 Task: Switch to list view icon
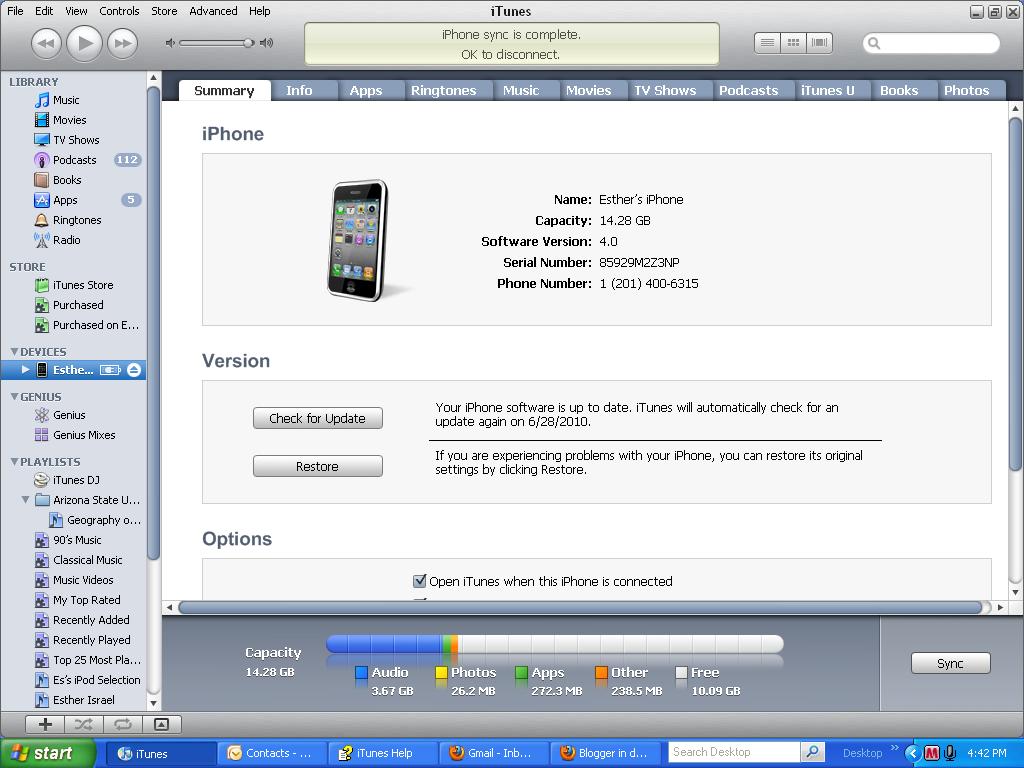click(767, 43)
